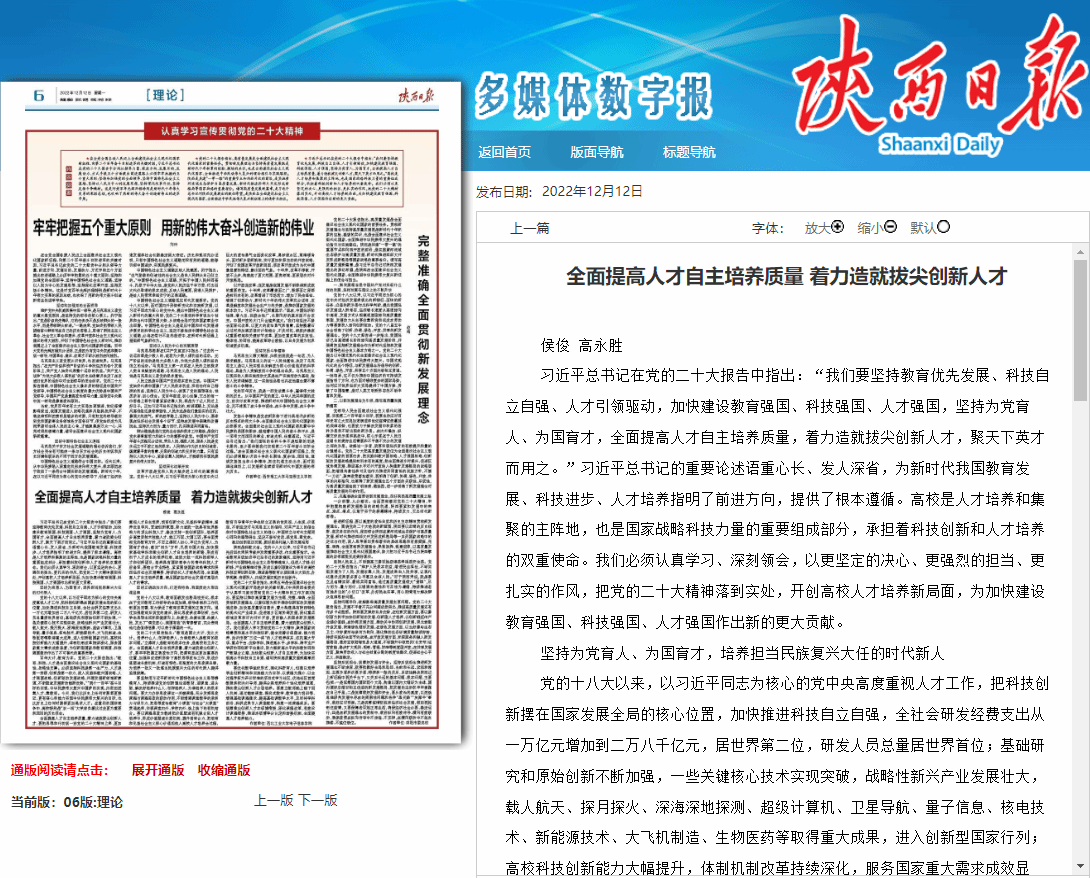Open the 版面导航 page navigation menu
1090x878 pixels.
[596, 152]
